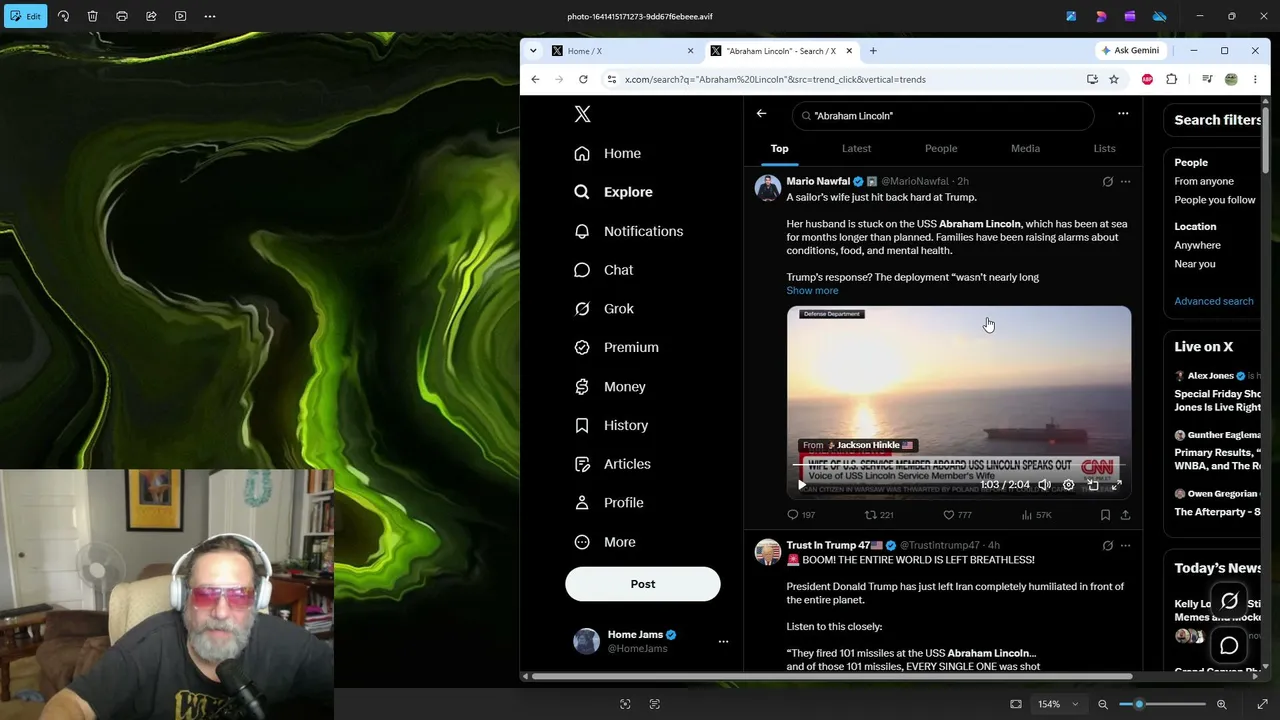The height and width of the screenshot is (720, 1280).
Task: Start slideshow from the Photos toolbar
Action: click(180, 16)
